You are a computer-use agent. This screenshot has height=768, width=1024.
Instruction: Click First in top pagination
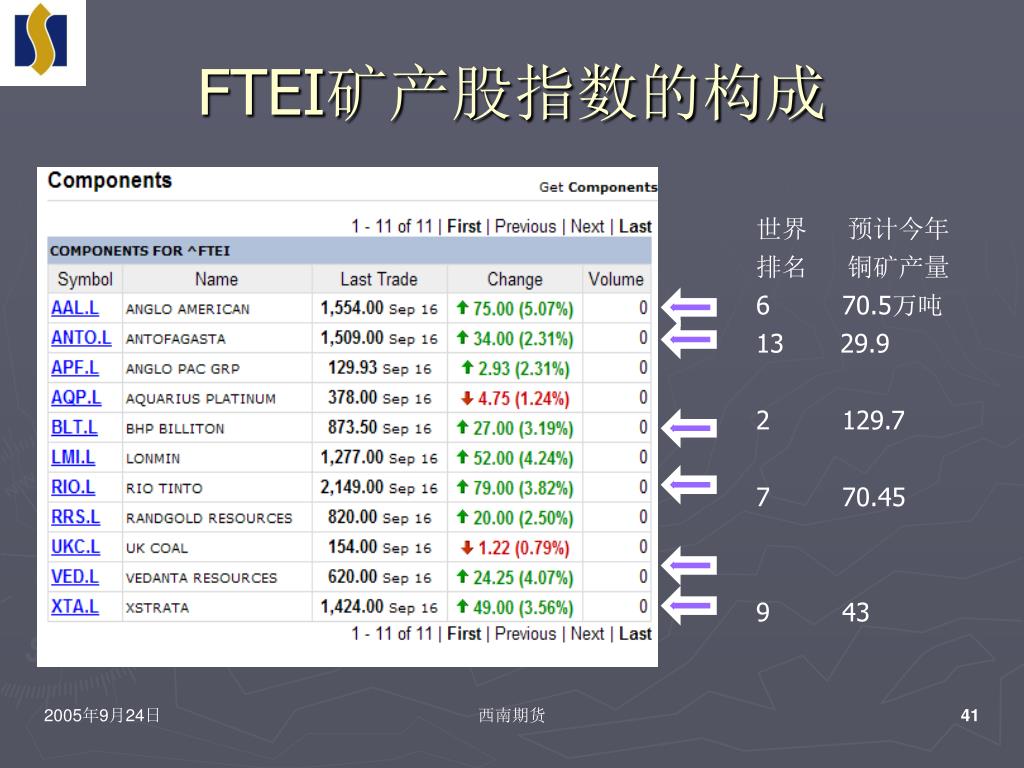click(x=464, y=227)
